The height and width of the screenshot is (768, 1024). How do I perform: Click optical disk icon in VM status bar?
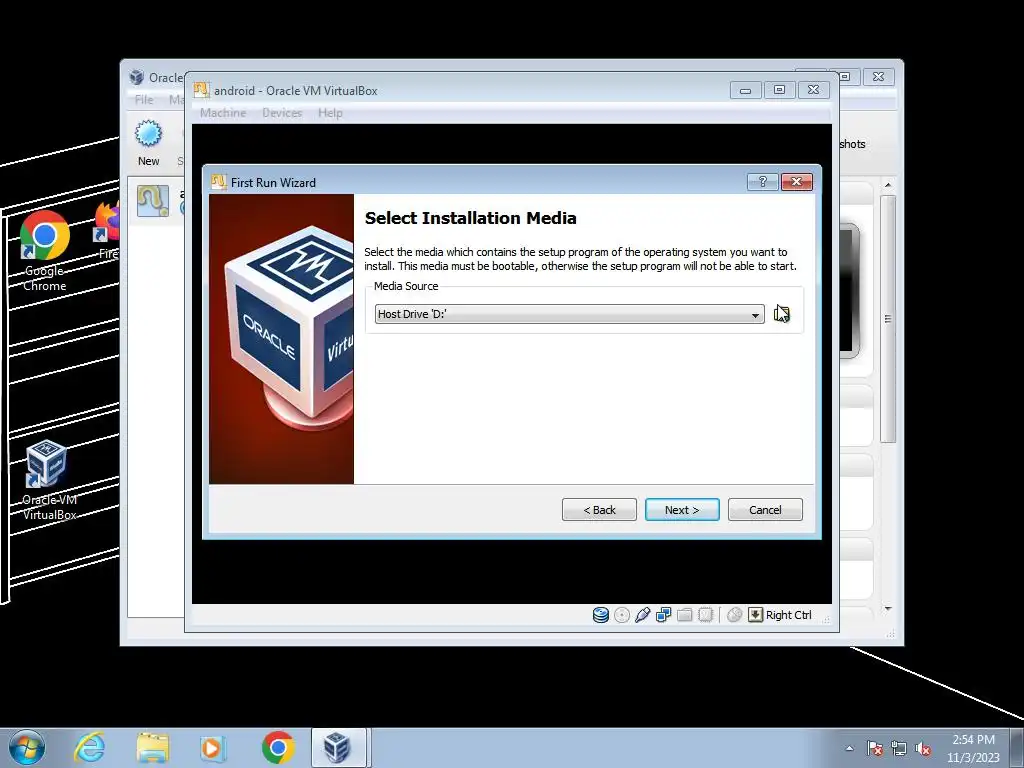pos(622,615)
